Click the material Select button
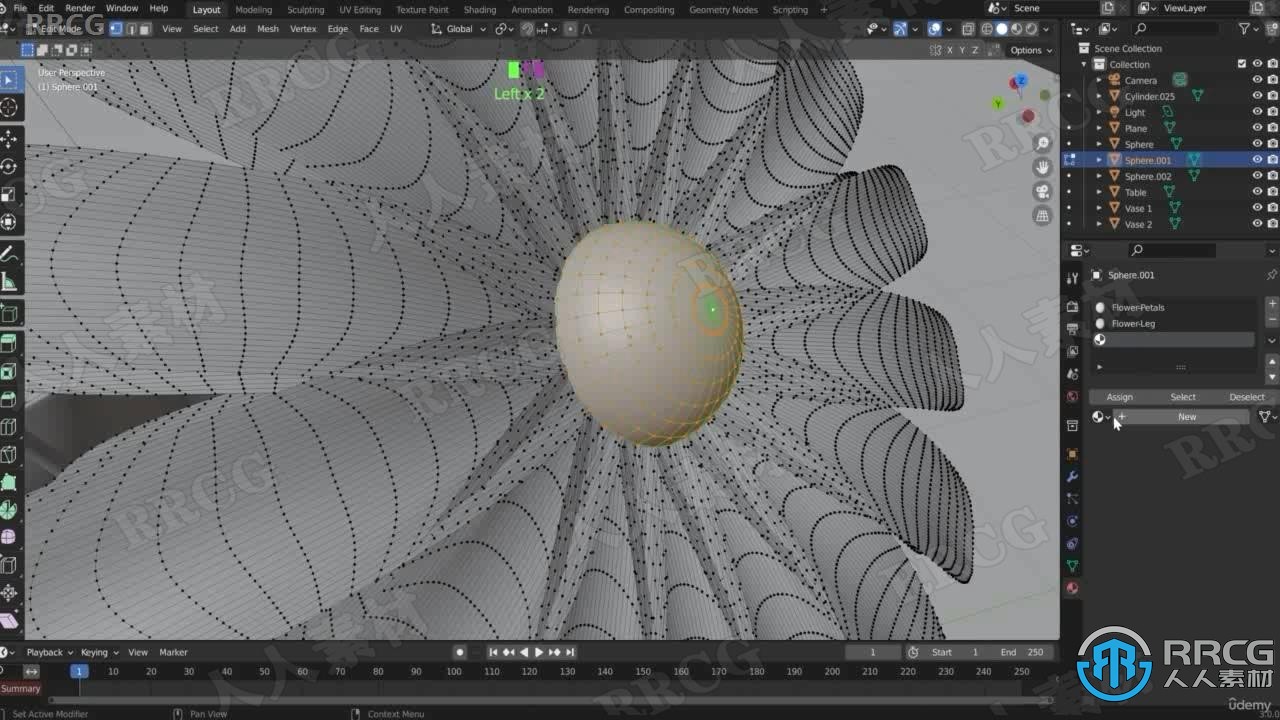The height and width of the screenshot is (720, 1280). coord(1183,397)
